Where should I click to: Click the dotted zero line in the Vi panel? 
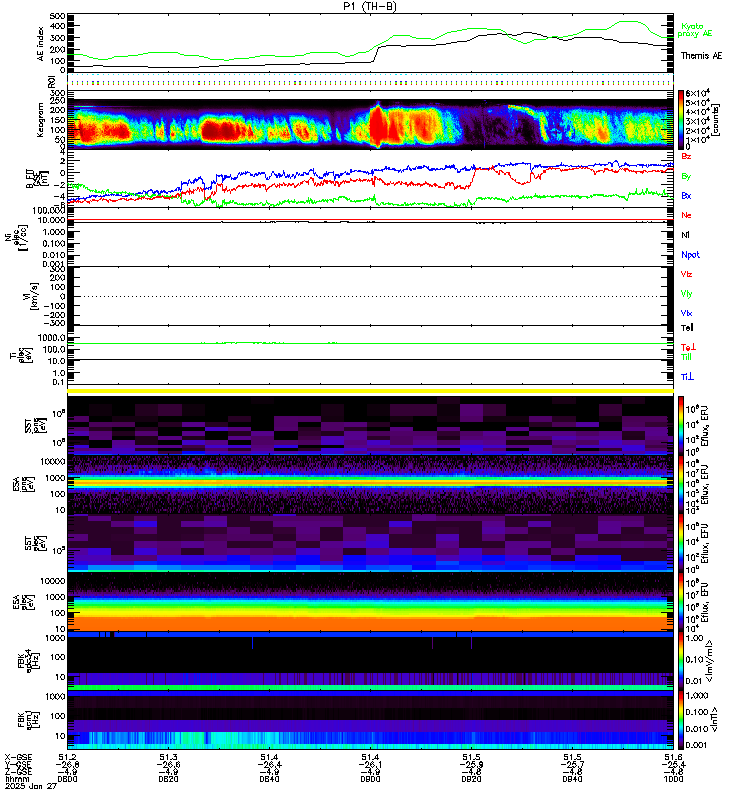tap(370, 296)
